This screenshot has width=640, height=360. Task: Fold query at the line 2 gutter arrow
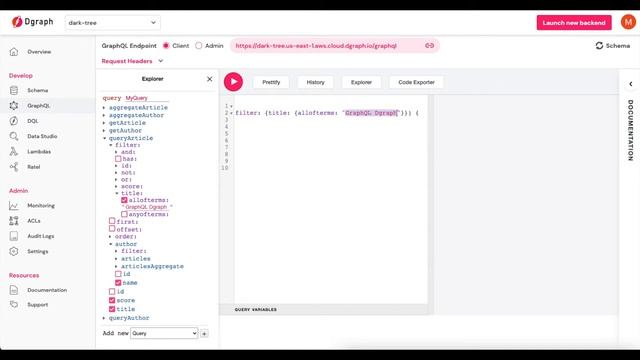tap(231, 113)
